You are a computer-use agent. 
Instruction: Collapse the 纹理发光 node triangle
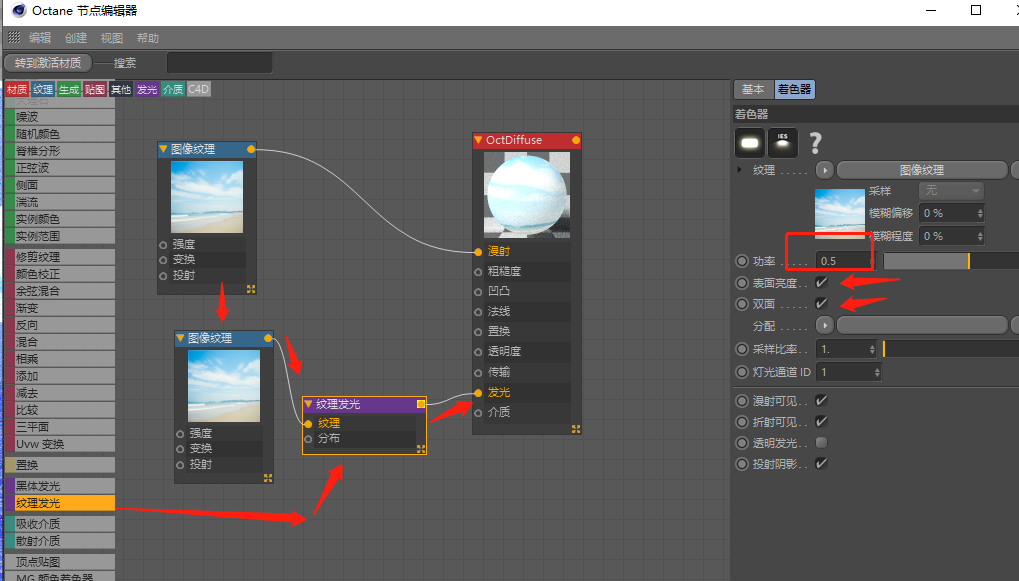309,404
